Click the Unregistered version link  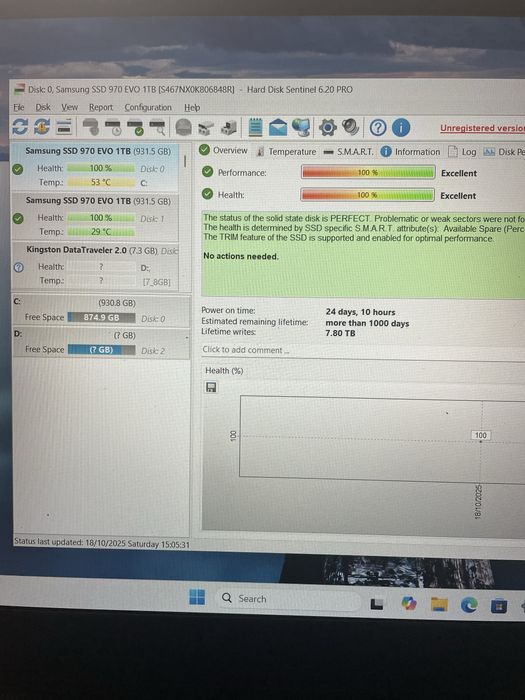(482, 128)
